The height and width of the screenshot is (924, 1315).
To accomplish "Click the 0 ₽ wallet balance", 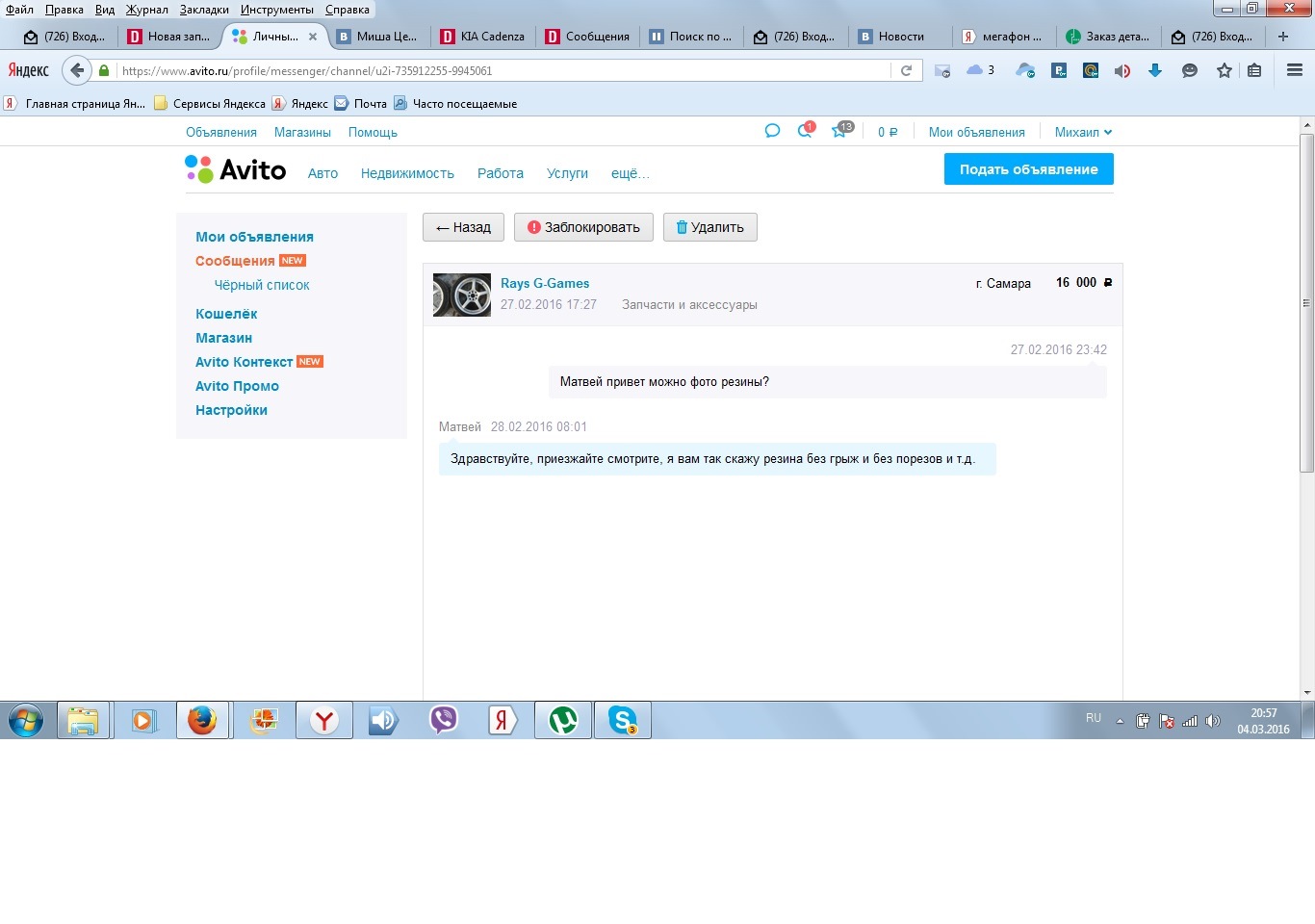I will tap(888, 132).
